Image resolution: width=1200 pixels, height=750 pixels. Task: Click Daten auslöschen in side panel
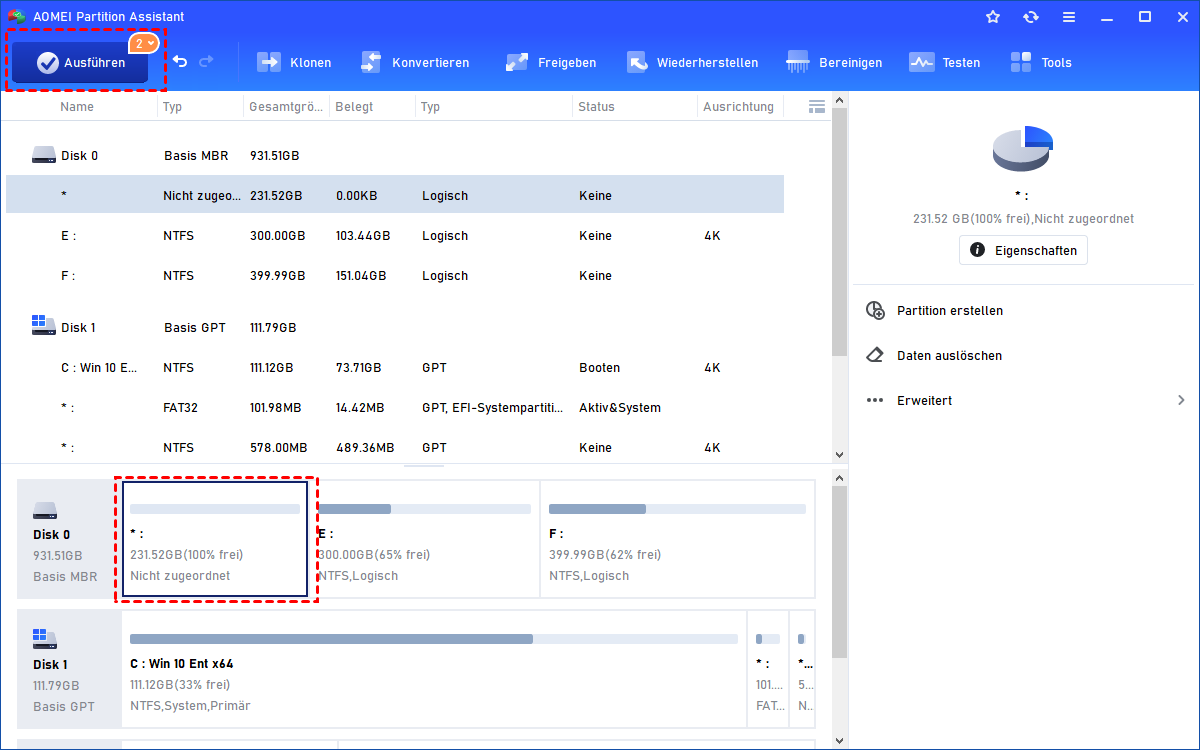[949, 356]
